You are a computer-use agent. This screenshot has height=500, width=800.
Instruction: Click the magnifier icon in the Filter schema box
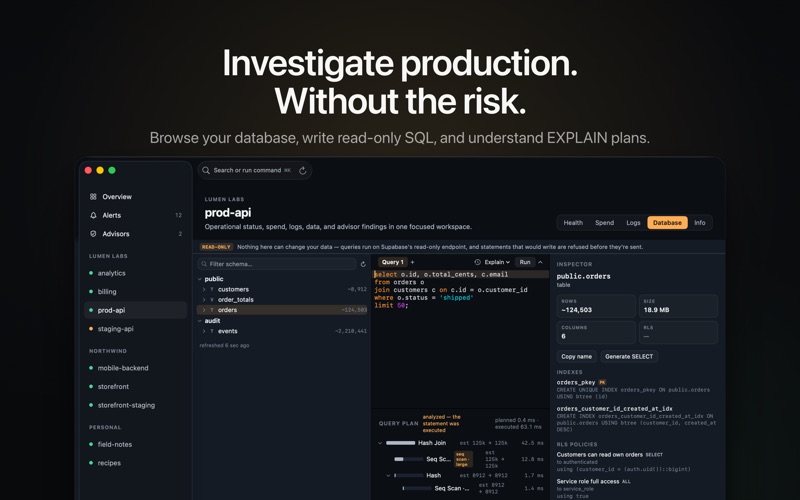click(x=205, y=264)
